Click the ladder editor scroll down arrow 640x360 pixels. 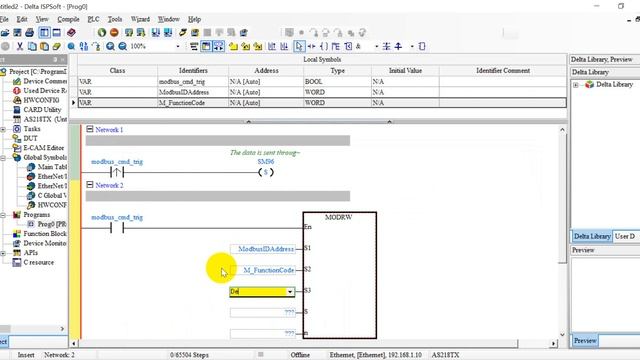(x=562, y=335)
